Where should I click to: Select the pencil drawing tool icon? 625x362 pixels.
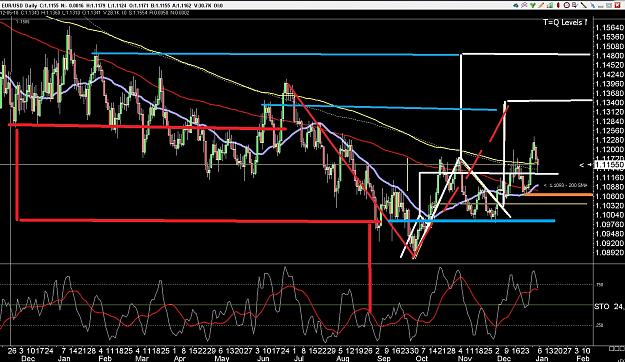coord(541,5)
